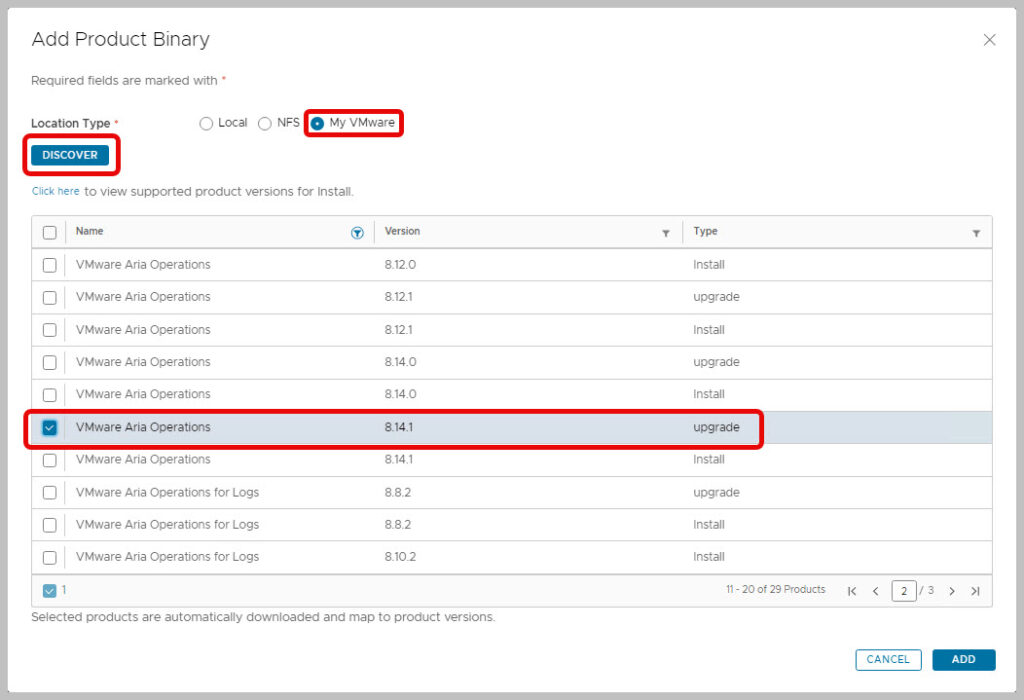Viewport: 1024px width, 700px height.
Task: Open the Version column filter icon
Action: pyautogui.click(x=666, y=233)
